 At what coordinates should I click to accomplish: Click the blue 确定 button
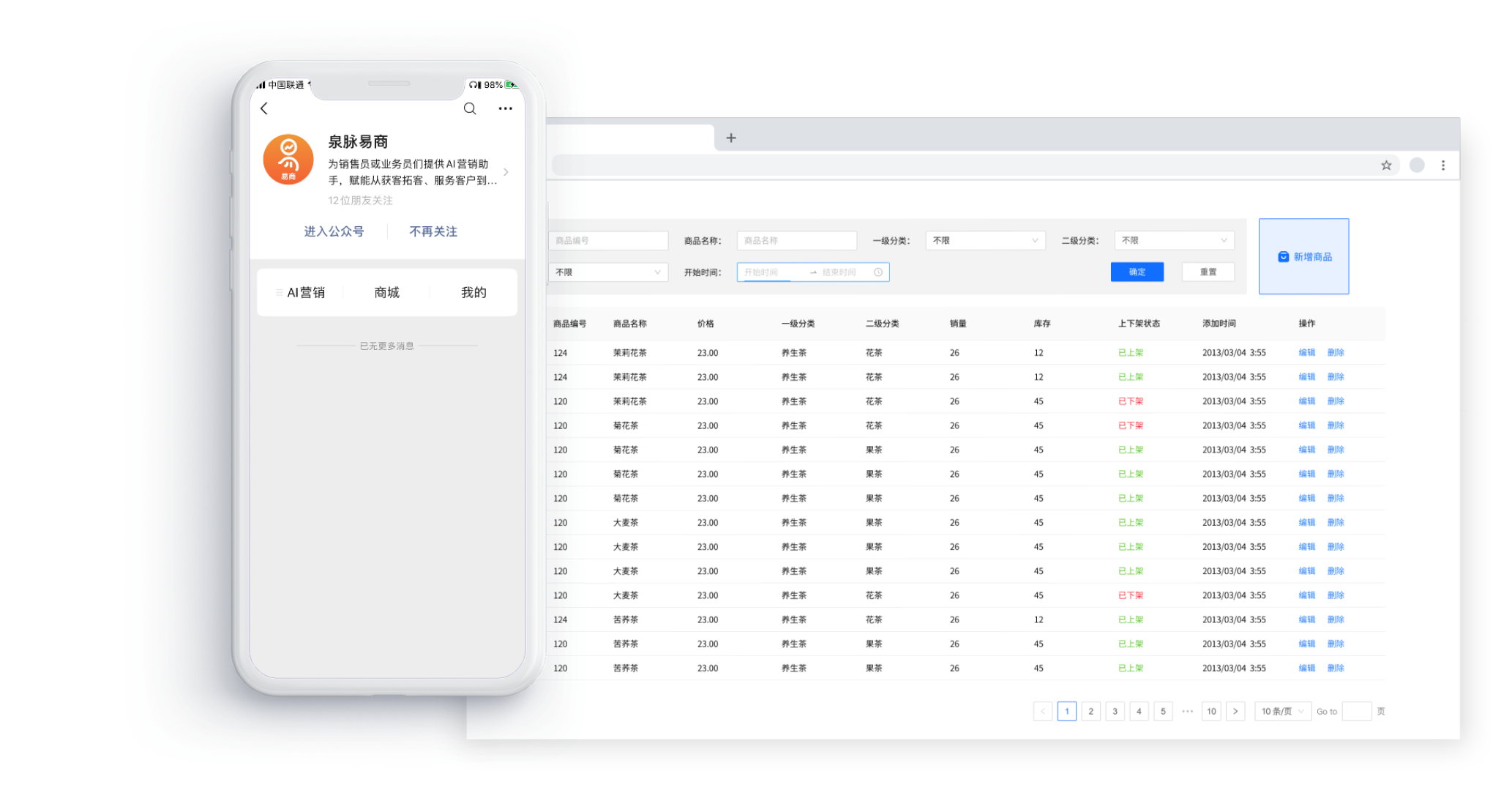coord(1137,272)
